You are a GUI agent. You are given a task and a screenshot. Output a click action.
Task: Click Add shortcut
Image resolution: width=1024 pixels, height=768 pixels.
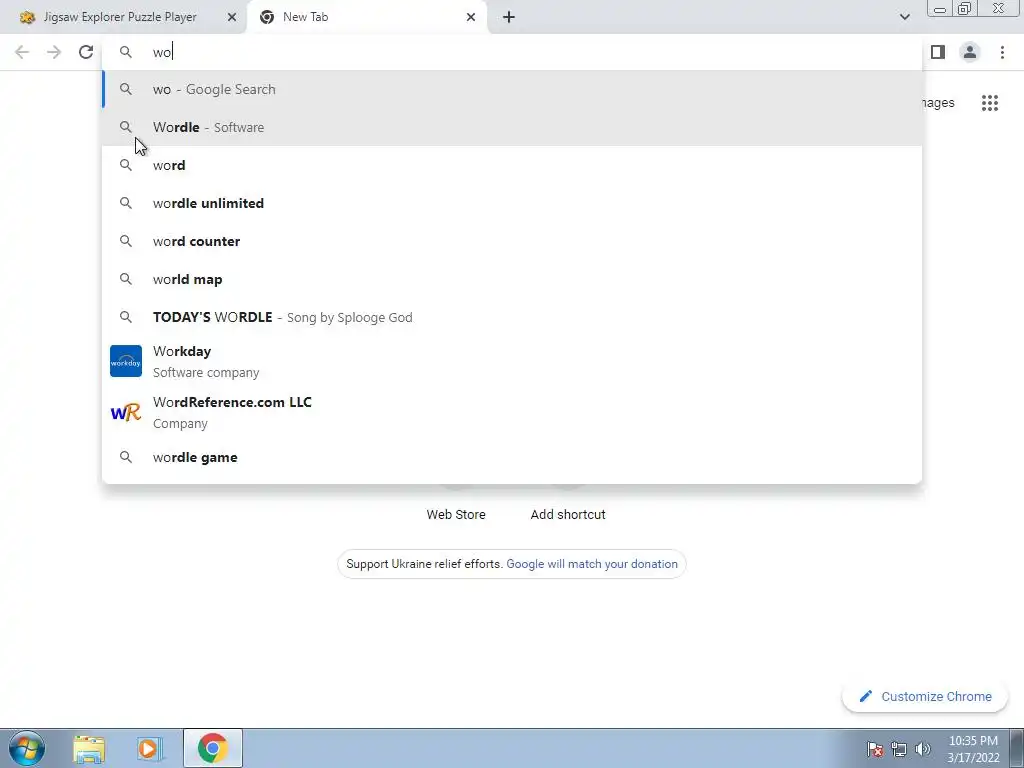coord(568,515)
